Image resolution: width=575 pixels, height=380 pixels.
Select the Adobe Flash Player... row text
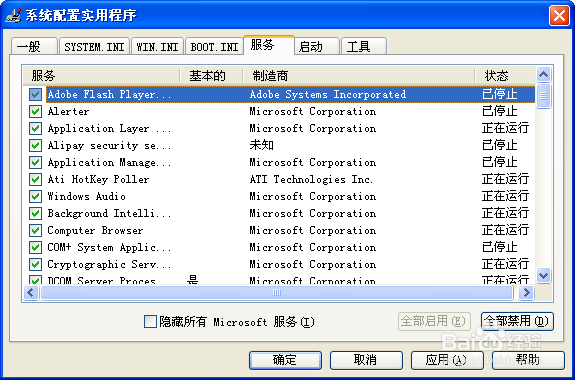click(109, 95)
